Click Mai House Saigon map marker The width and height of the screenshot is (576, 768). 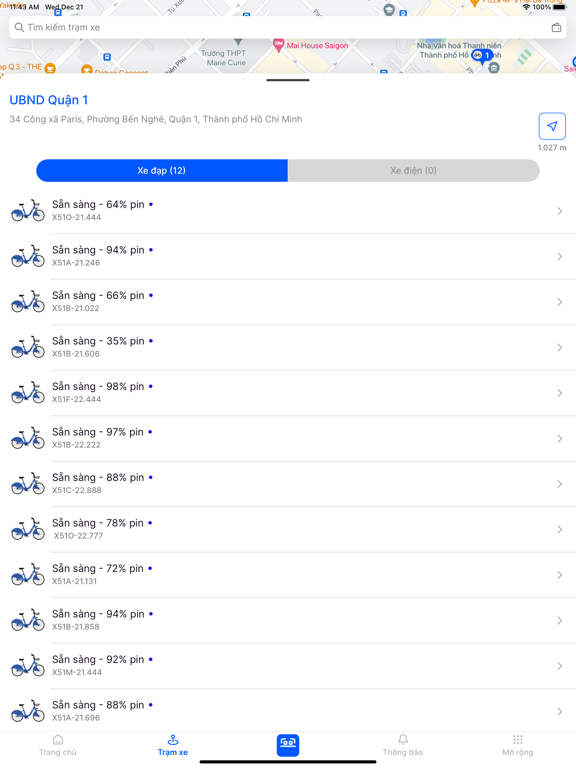pos(278,45)
